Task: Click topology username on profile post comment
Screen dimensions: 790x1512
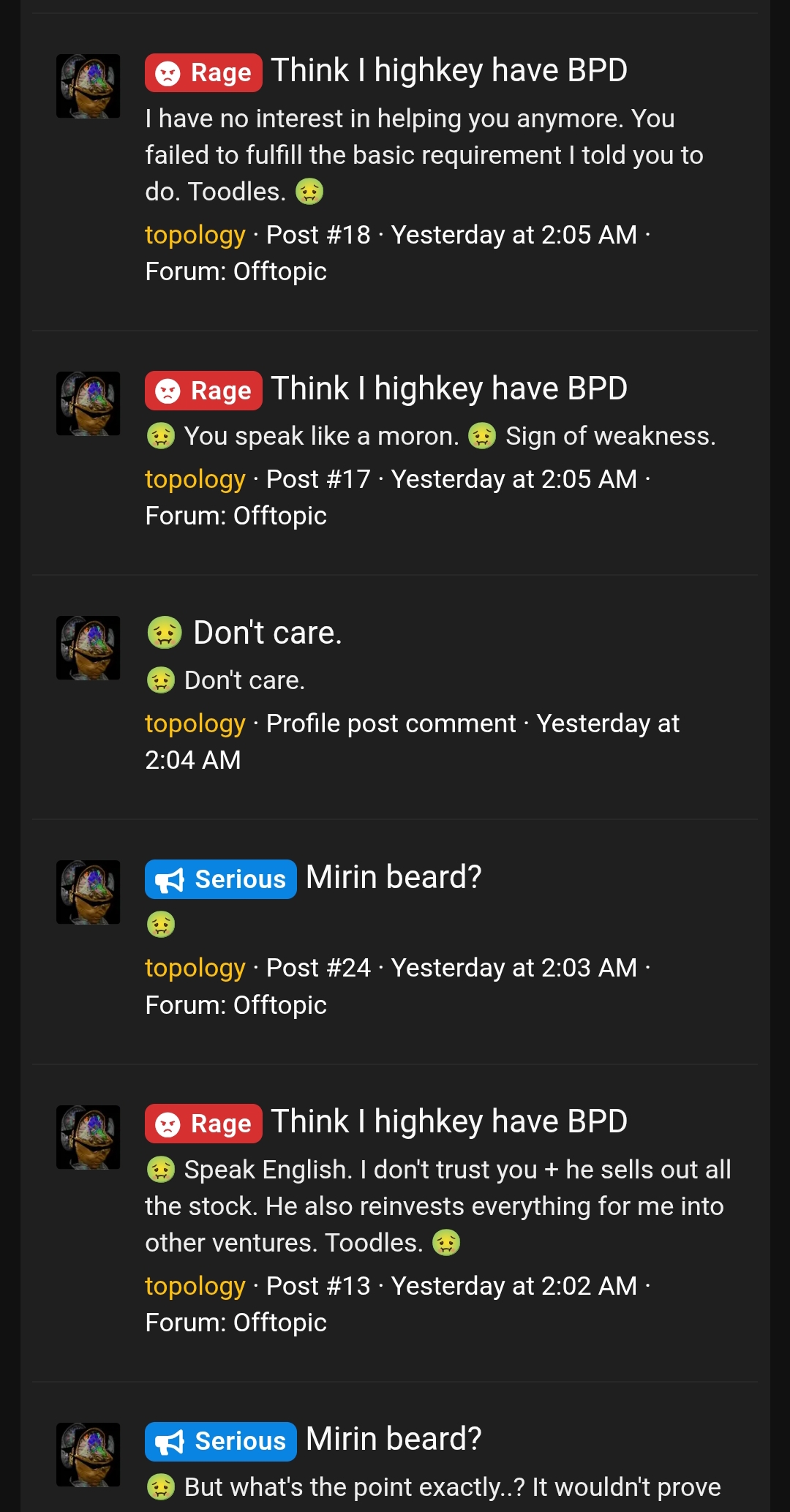Action: coord(195,724)
